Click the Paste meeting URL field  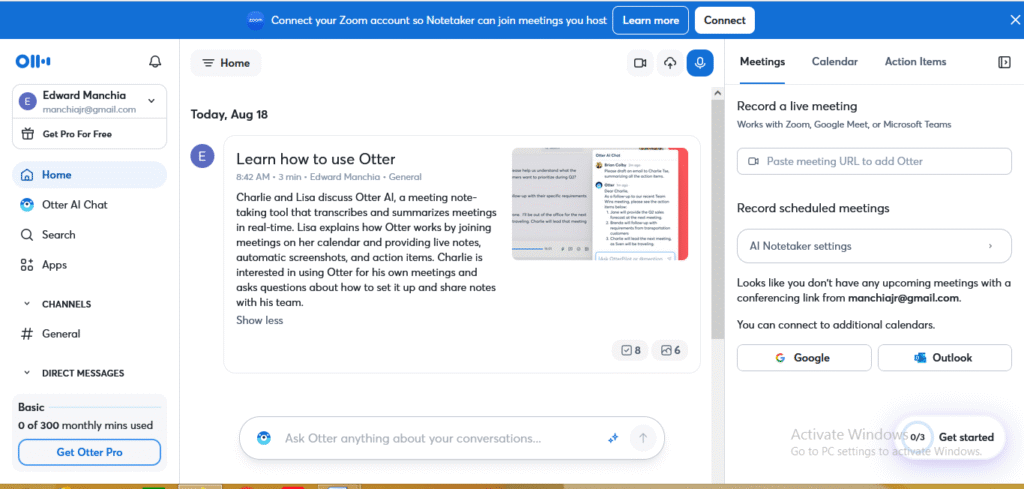pyautogui.click(x=874, y=161)
